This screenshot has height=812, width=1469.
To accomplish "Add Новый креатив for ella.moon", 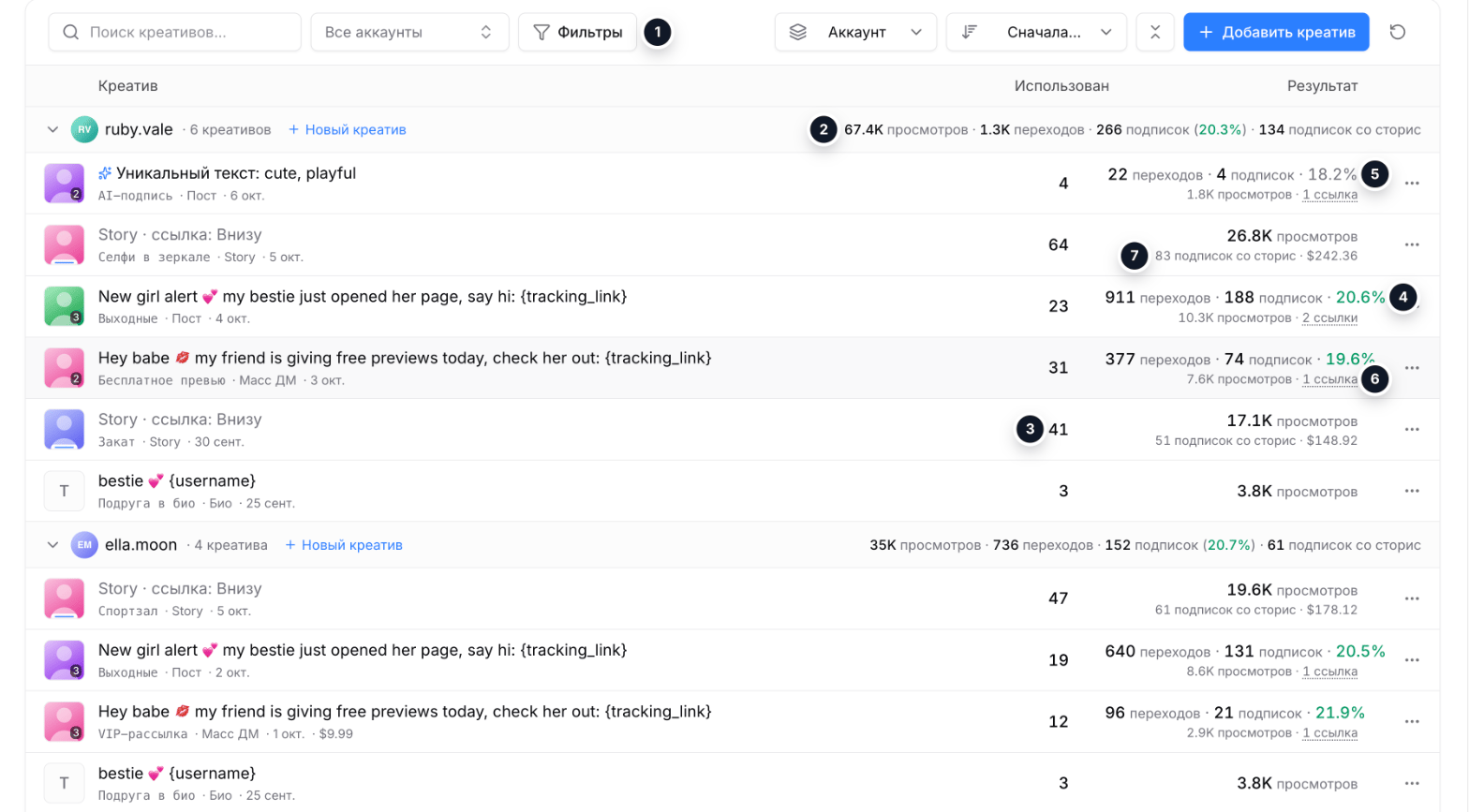I will pos(343,545).
